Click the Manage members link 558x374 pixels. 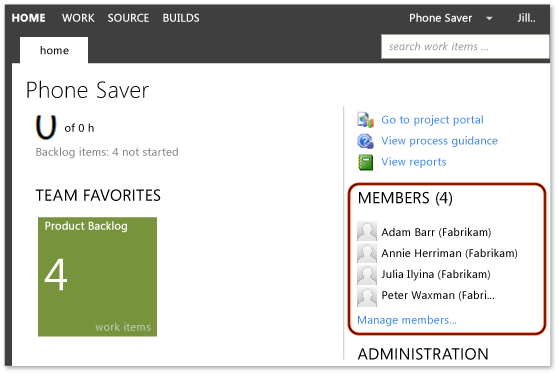click(407, 320)
